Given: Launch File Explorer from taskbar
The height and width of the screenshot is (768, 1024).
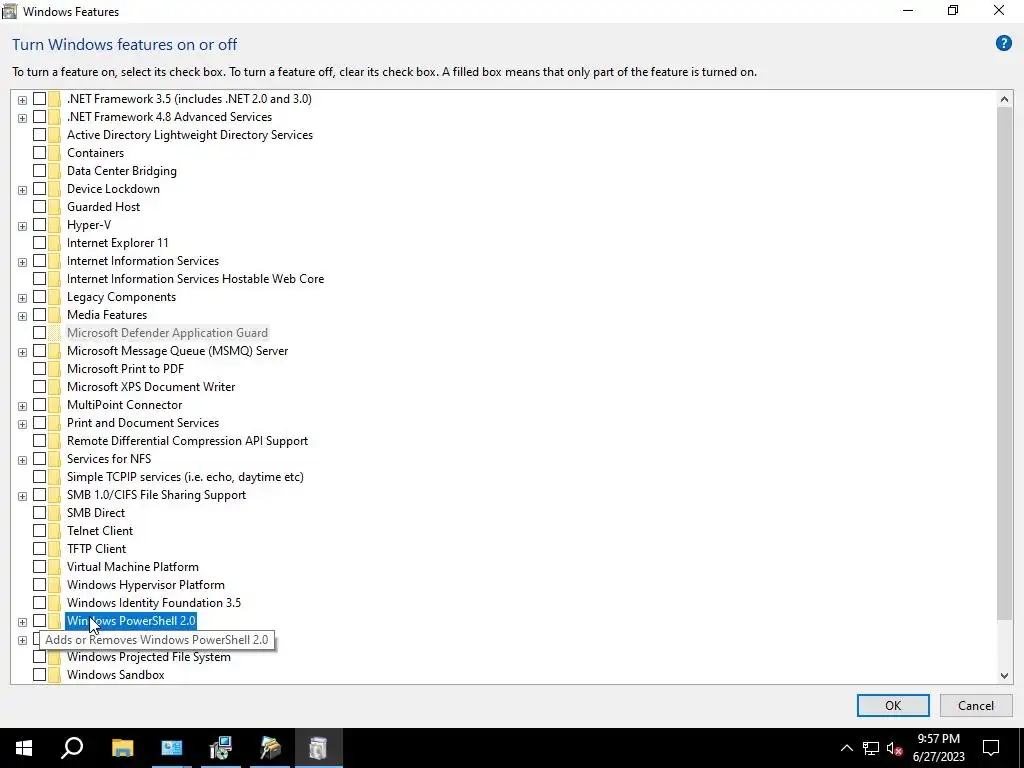Looking at the screenshot, I should pos(122,748).
